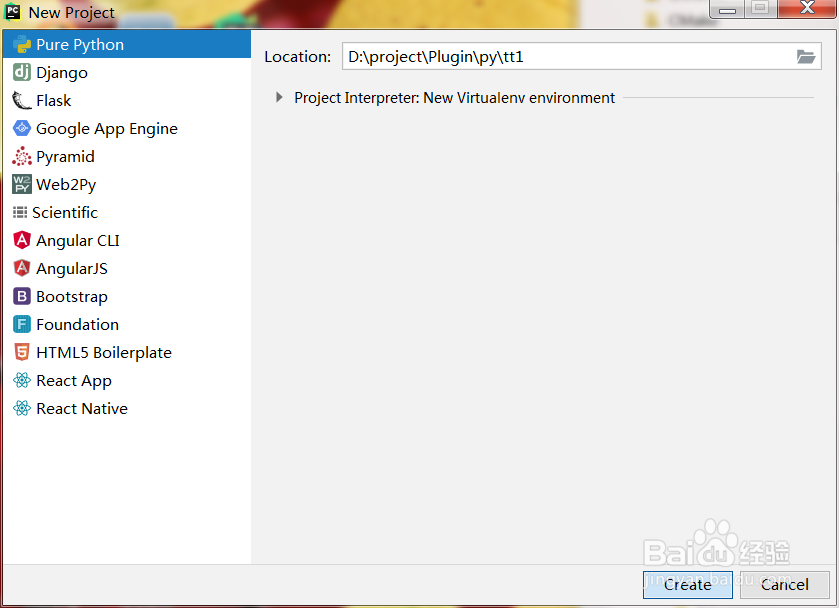839x608 pixels.
Task: Click the Pyramid project icon
Action: pyautogui.click(x=22, y=156)
